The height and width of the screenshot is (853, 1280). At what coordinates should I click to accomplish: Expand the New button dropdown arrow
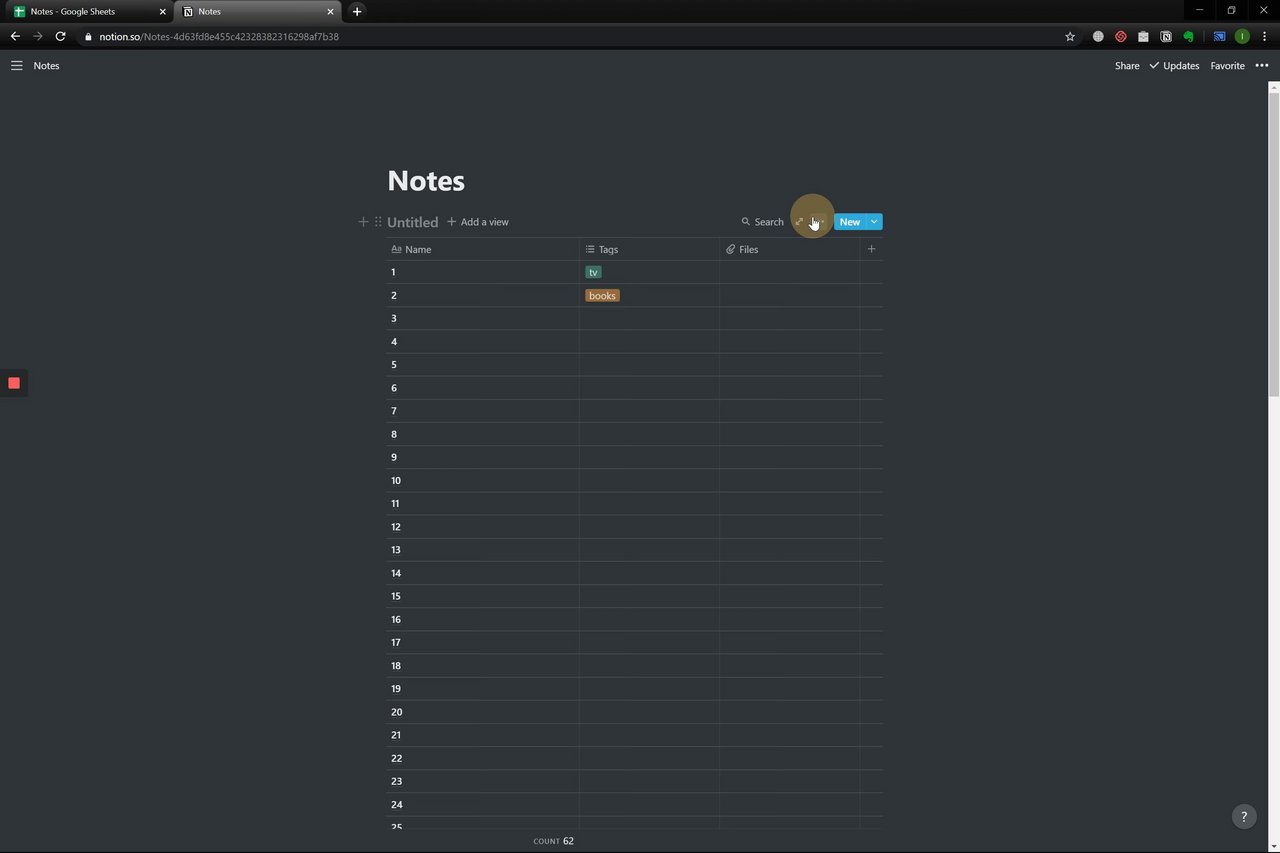pos(874,222)
